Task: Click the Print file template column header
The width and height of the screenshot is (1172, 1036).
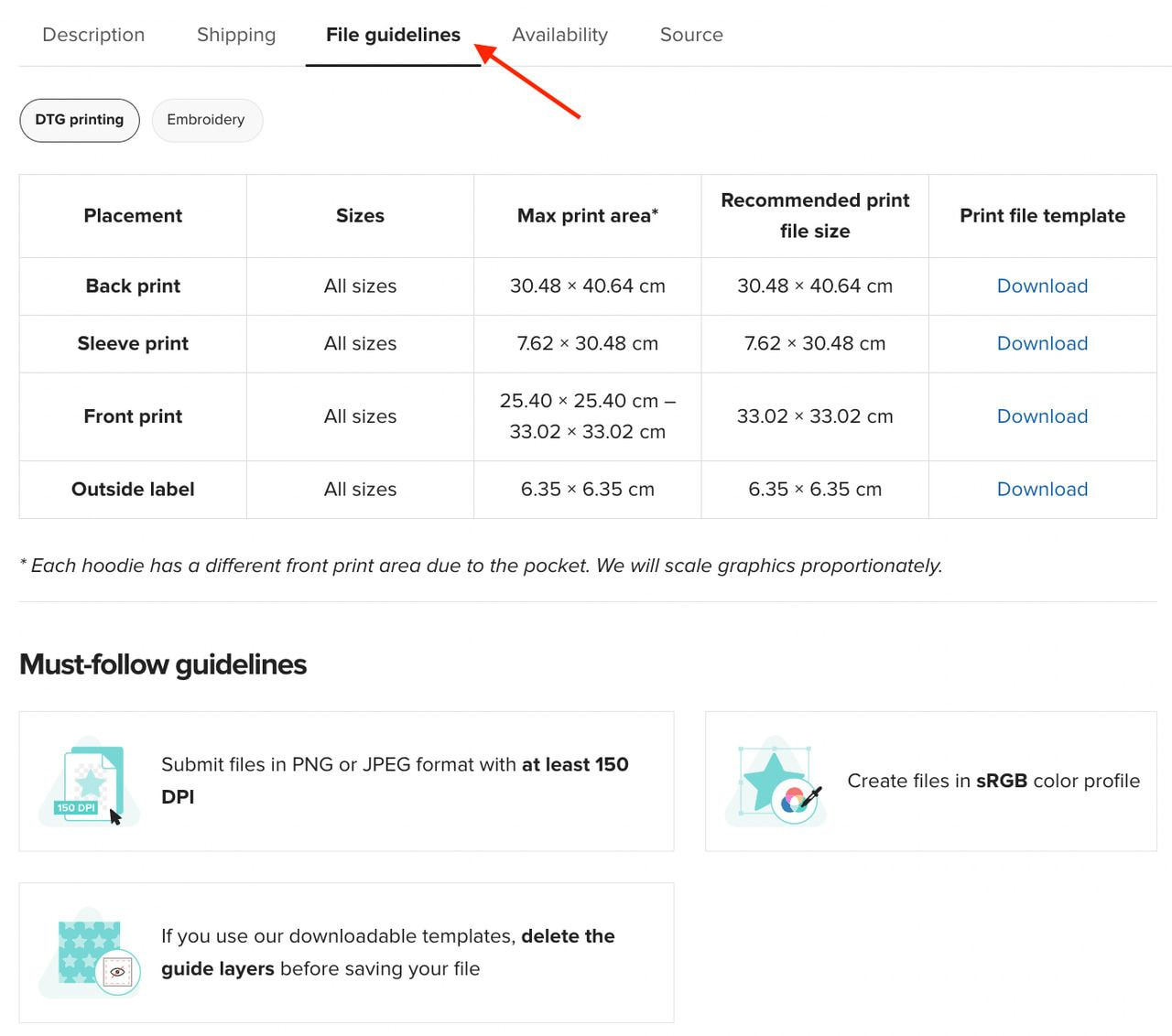Action: [x=1042, y=216]
